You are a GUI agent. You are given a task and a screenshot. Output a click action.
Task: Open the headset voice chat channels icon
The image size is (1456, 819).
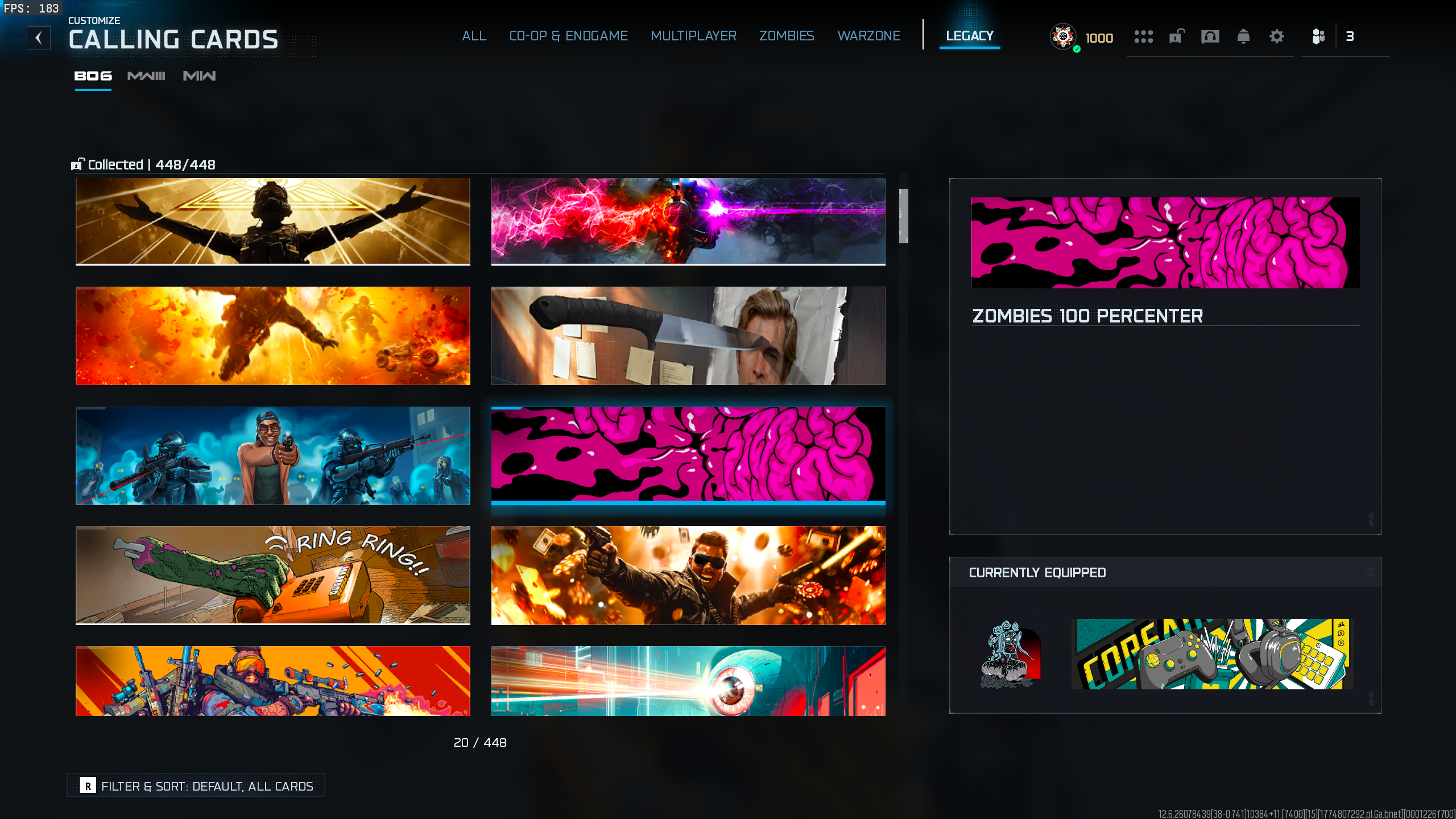[x=1210, y=37]
